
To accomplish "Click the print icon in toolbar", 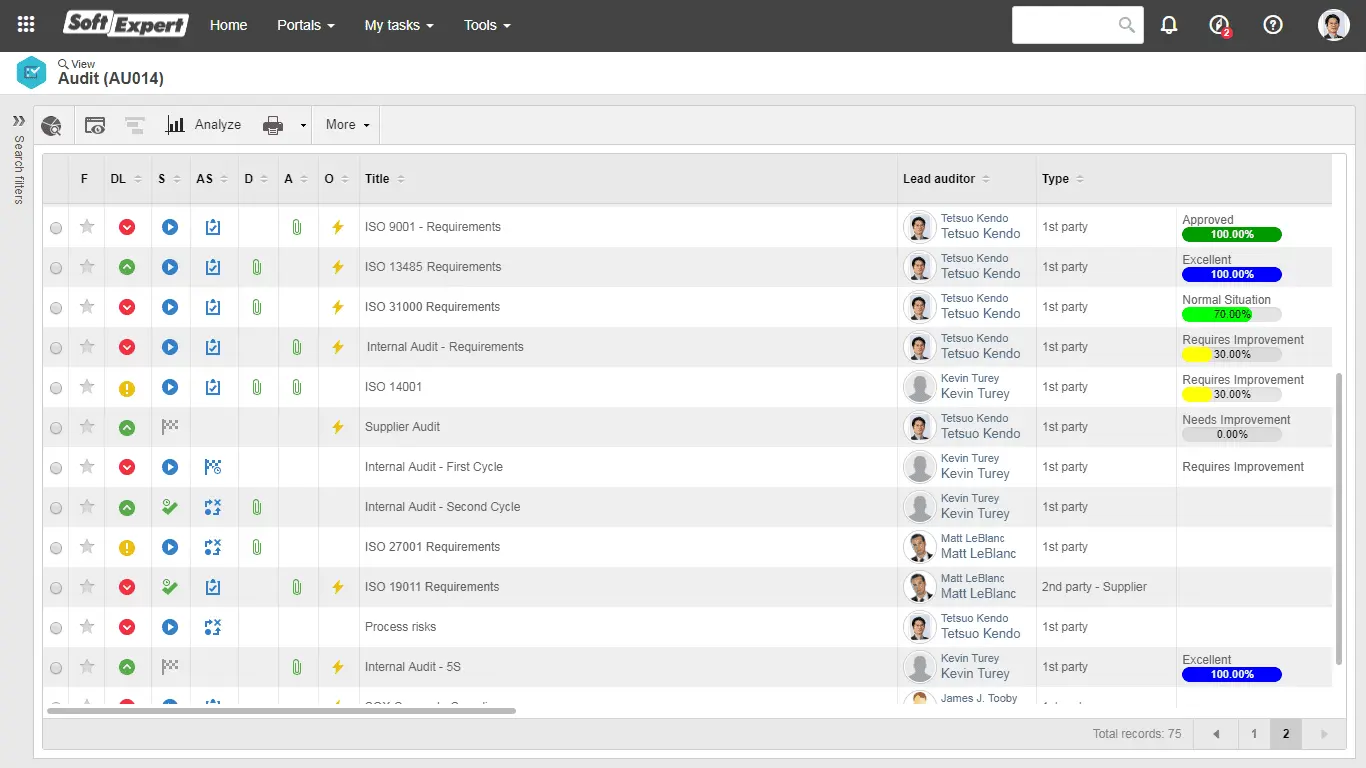I will pyautogui.click(x=273, y=125).
